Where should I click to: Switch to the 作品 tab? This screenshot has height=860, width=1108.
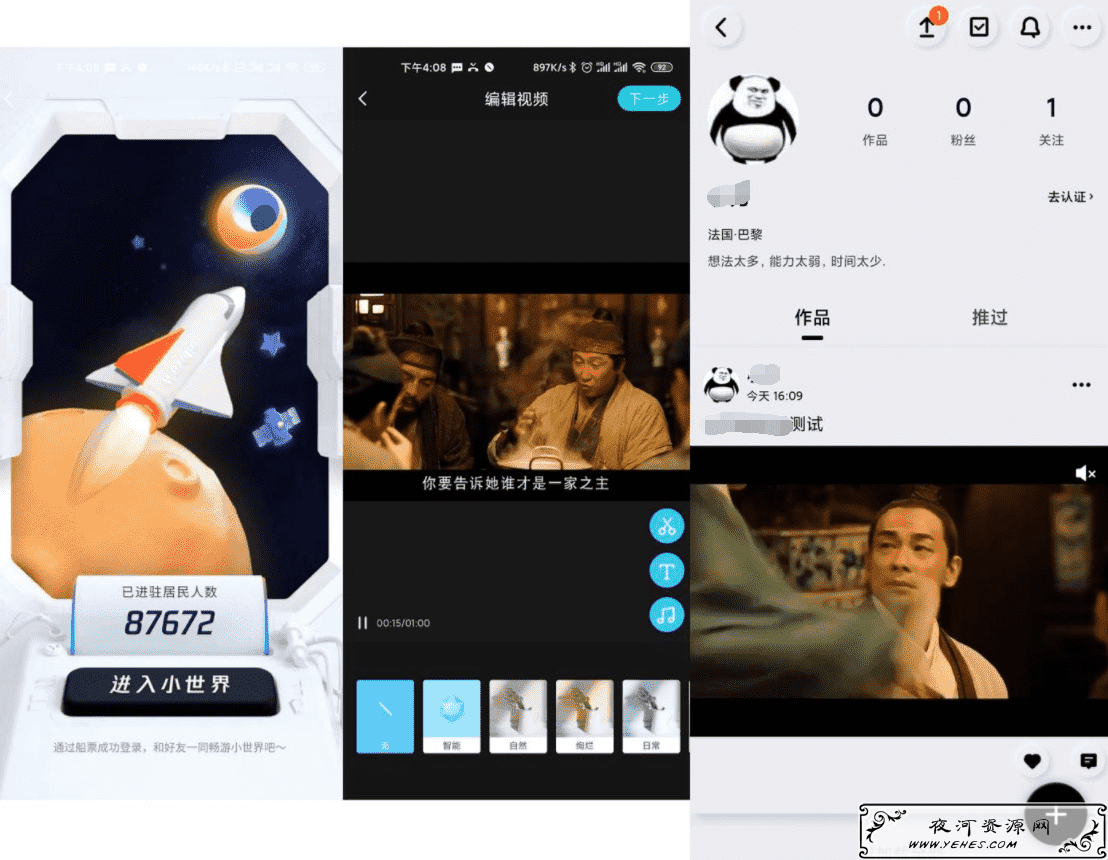[812, 318]
